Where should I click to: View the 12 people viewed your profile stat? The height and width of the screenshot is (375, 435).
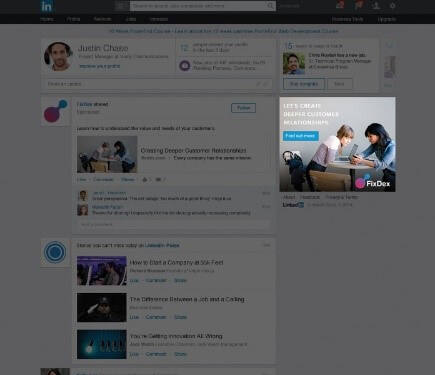(x=214, y=47)
